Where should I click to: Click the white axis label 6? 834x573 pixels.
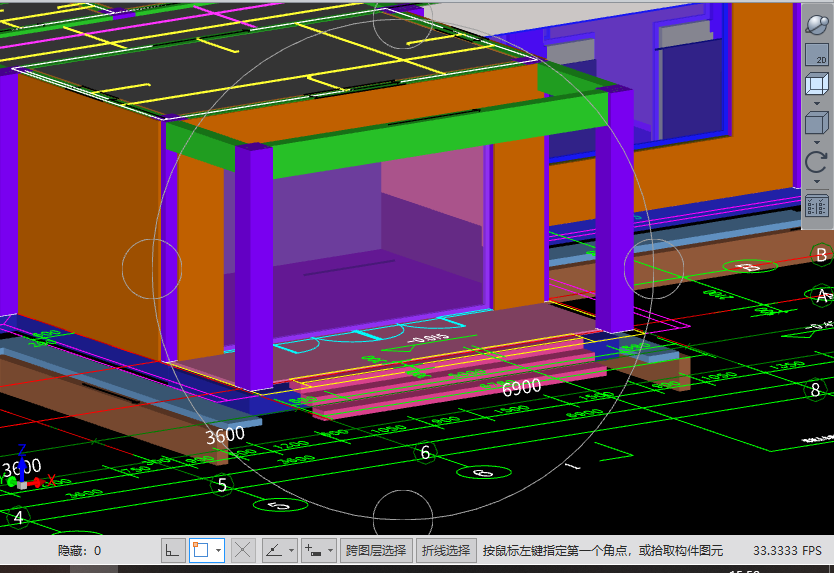pyautogui.click(x=425, y=453)
